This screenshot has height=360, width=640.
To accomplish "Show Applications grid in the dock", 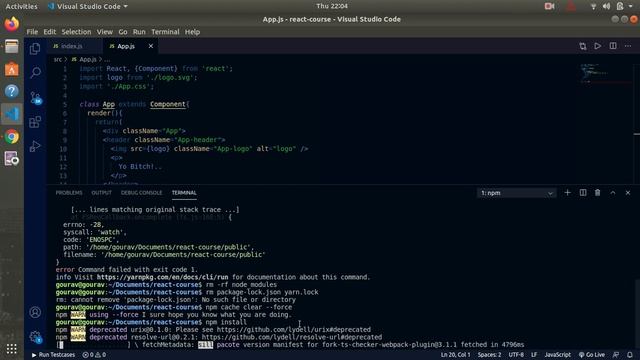I will pos(11,348).
